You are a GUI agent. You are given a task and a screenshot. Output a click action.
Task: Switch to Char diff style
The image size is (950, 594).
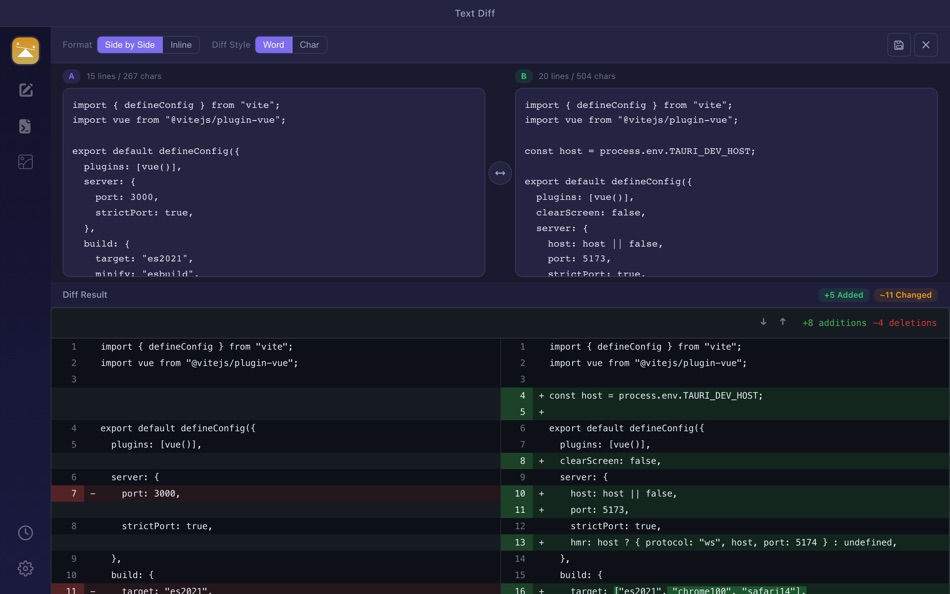[x=309, y=45]
